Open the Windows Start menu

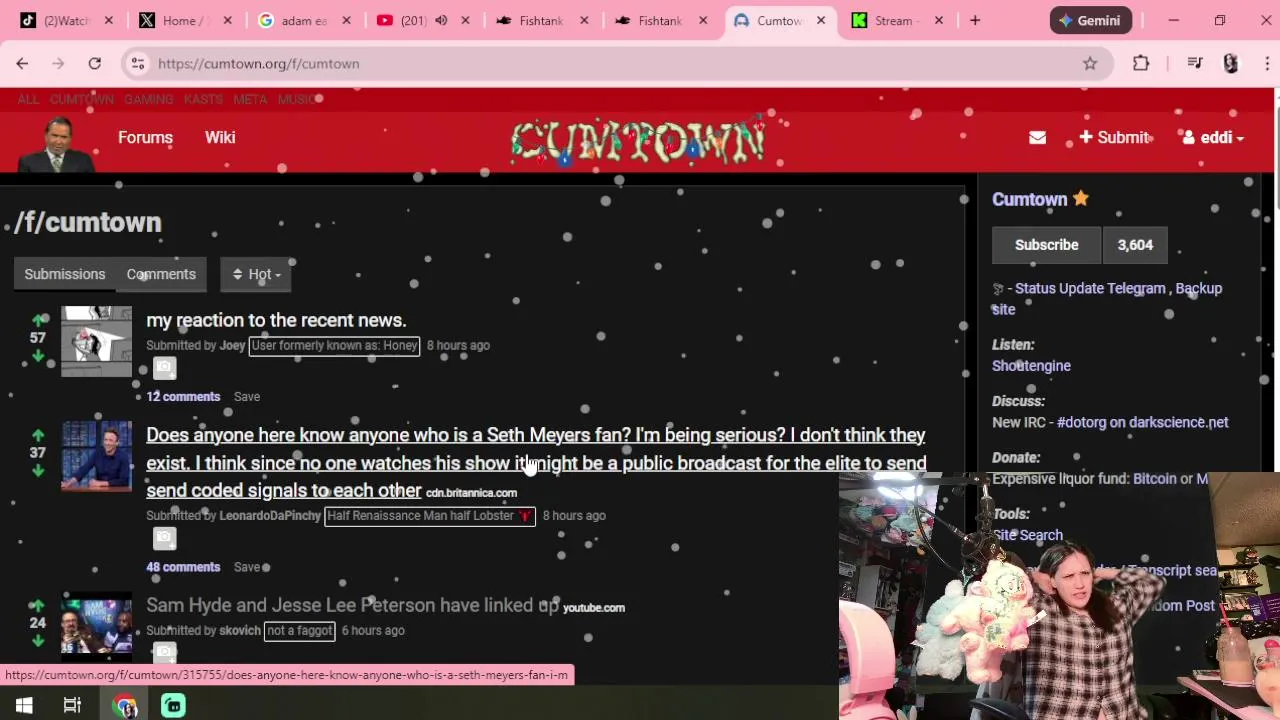point(24,705)
